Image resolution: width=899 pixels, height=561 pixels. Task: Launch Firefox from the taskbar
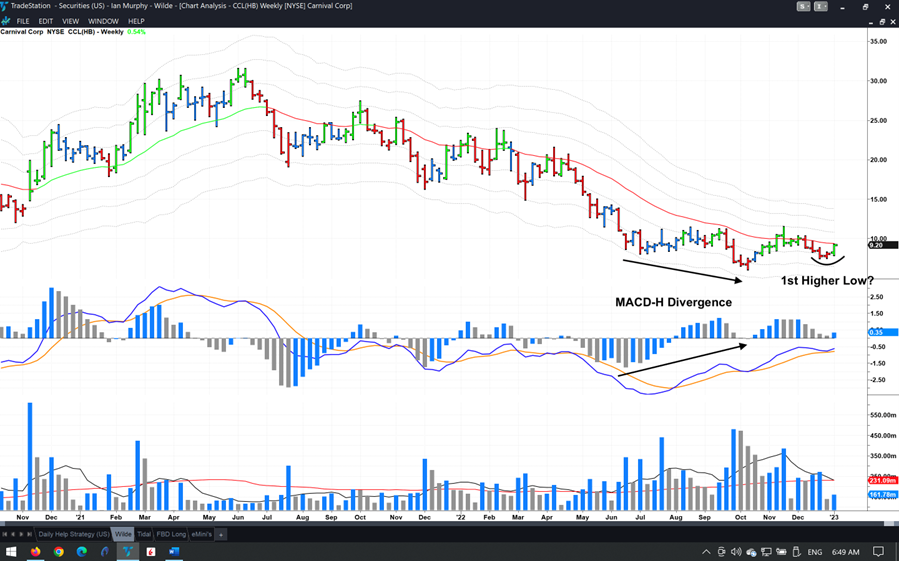(36, 552)
